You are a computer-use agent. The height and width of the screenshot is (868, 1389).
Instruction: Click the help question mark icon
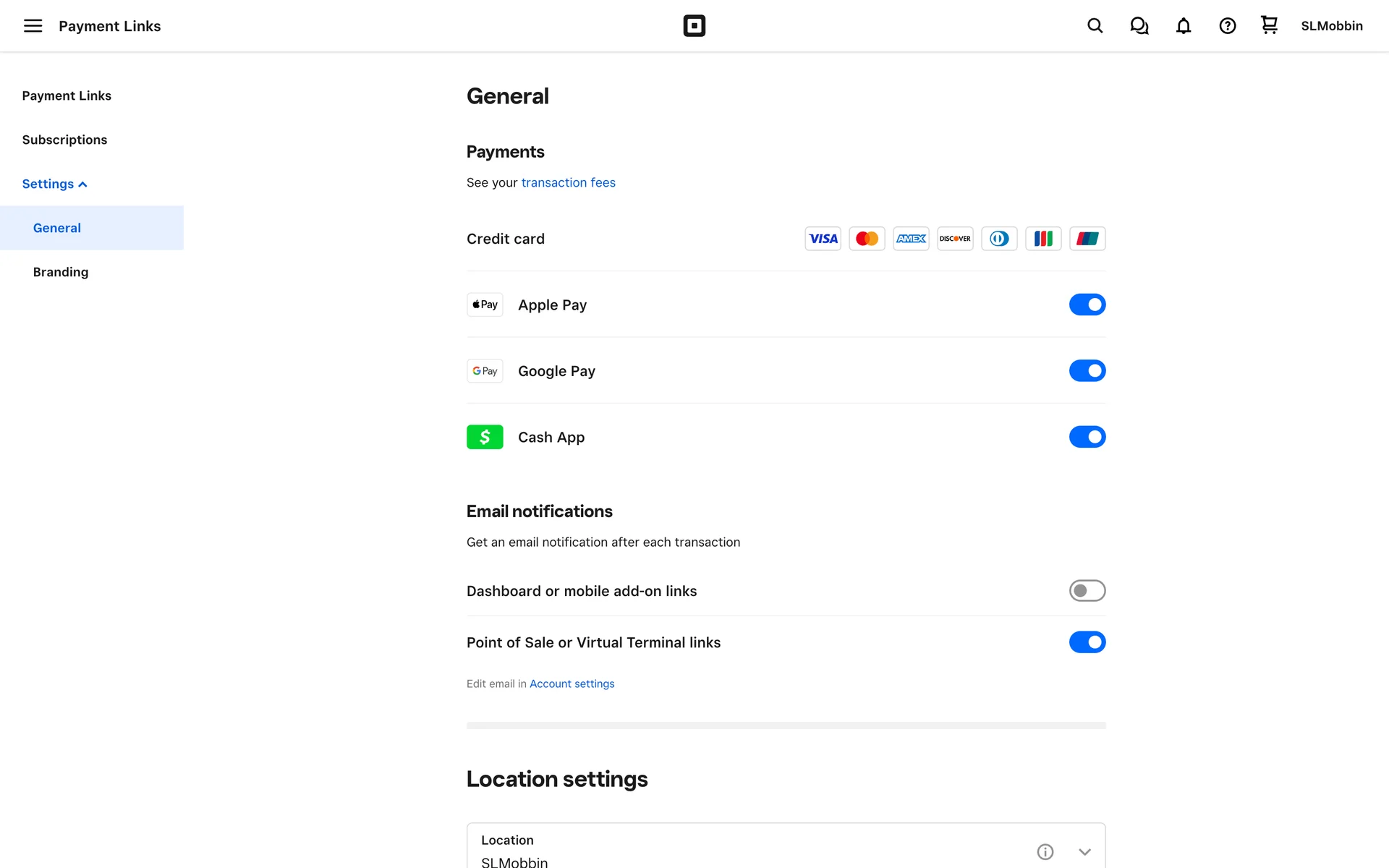(1227, 26)
